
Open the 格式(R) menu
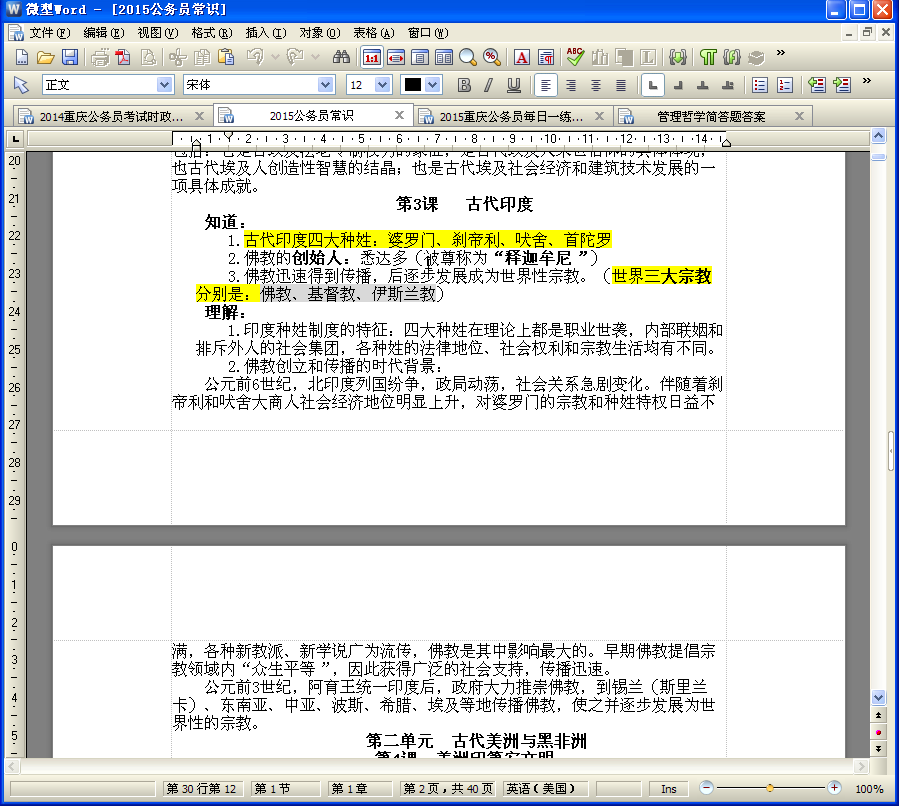click(212, 33)
